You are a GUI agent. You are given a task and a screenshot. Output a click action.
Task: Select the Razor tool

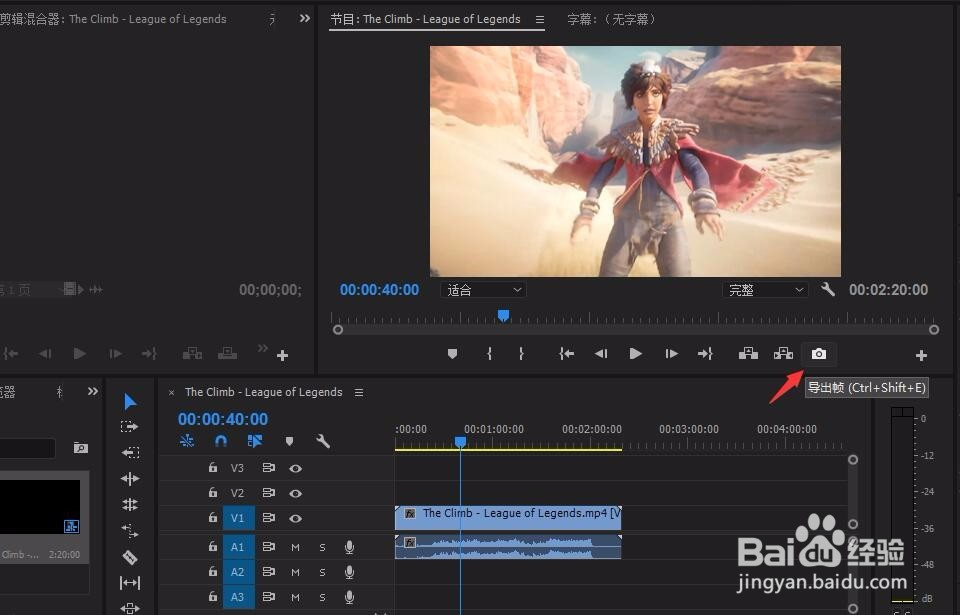pos(130,557)
